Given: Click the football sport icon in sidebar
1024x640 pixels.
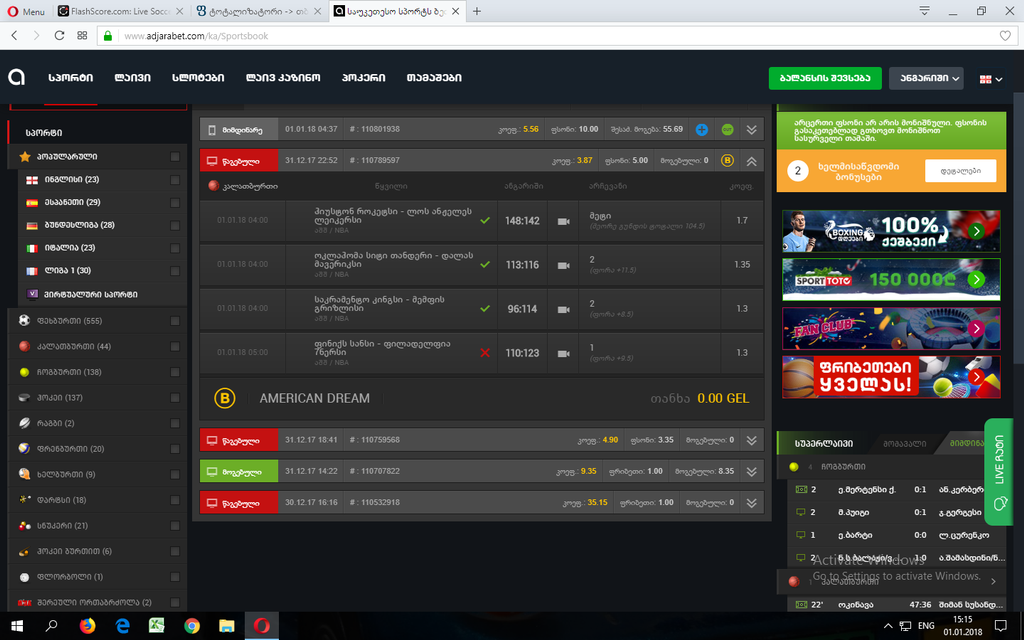Looking at the screenshot, I should point(24,321).
